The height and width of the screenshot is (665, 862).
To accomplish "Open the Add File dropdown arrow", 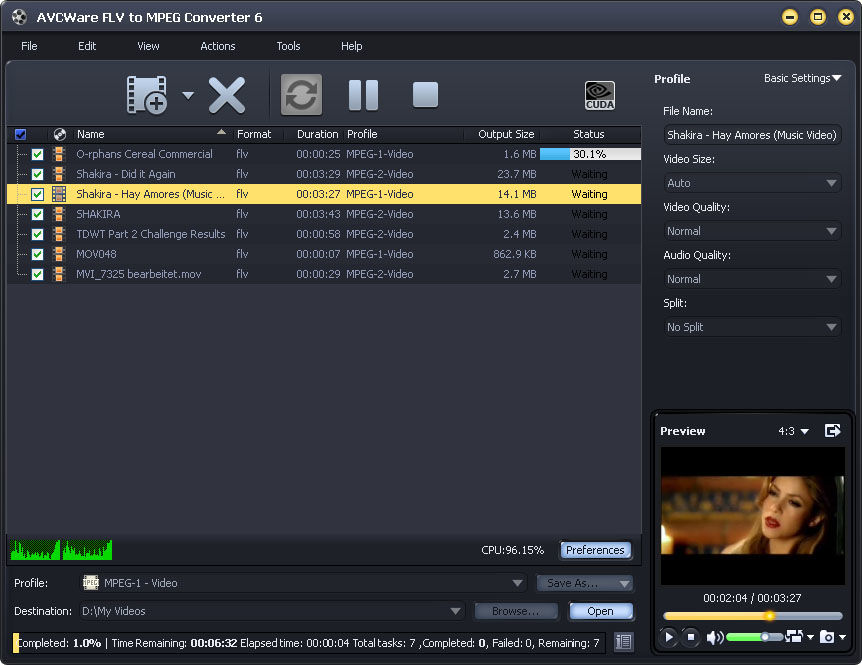I will point(188,95).
